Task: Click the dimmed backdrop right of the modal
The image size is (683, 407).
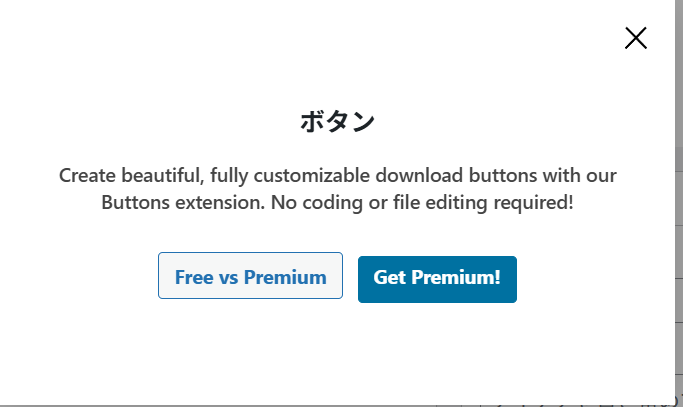Action: (x=679, y=250)
